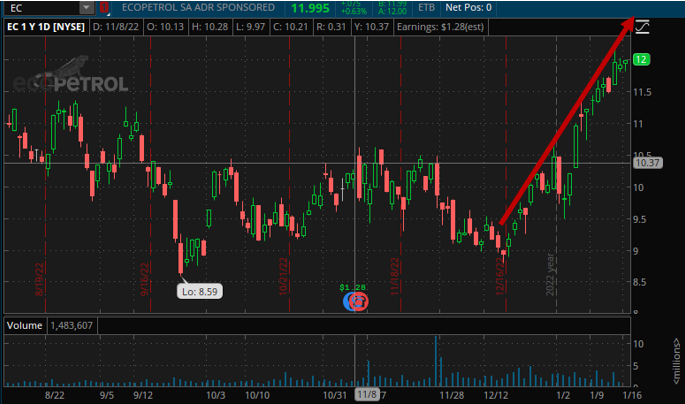The width and height of the screenshot is (685, 404).
Task: Click the 'L: 9.97' low value
Action: pyautogui.click(x=250, y=27)
